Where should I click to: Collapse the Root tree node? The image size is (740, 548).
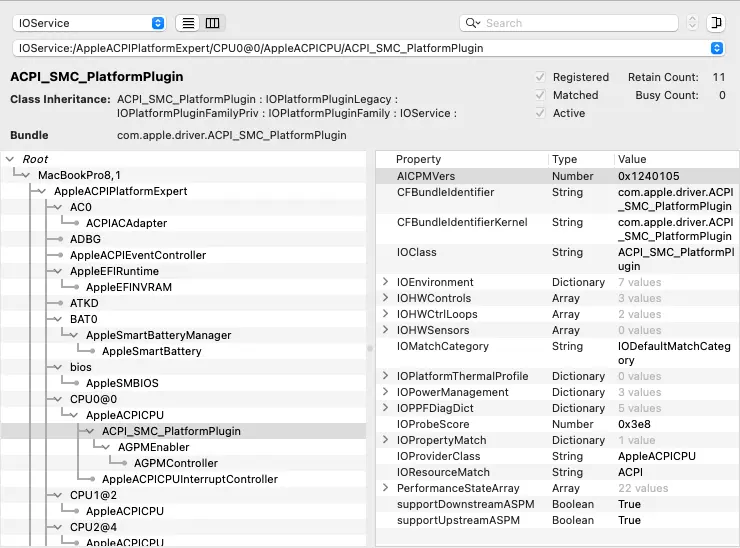10,159
